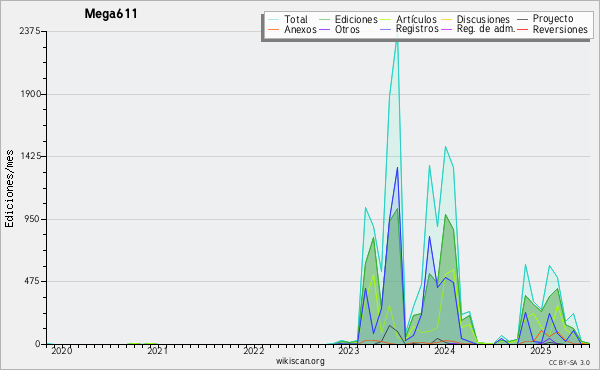Click the orange Anexos legend line swatch
600x370 pixels.
(273, 29)
